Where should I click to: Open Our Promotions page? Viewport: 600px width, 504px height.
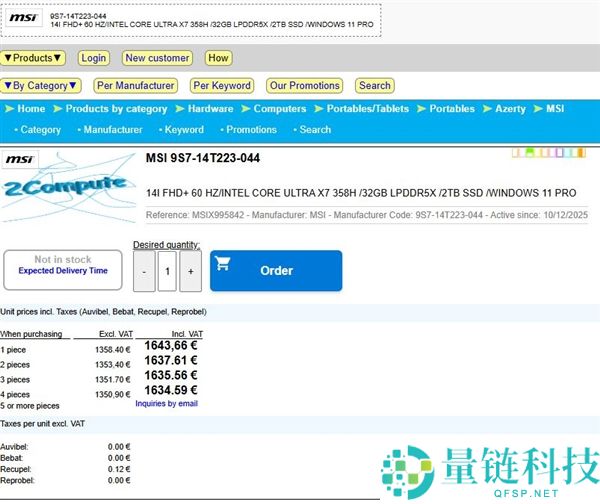[305, 86]
